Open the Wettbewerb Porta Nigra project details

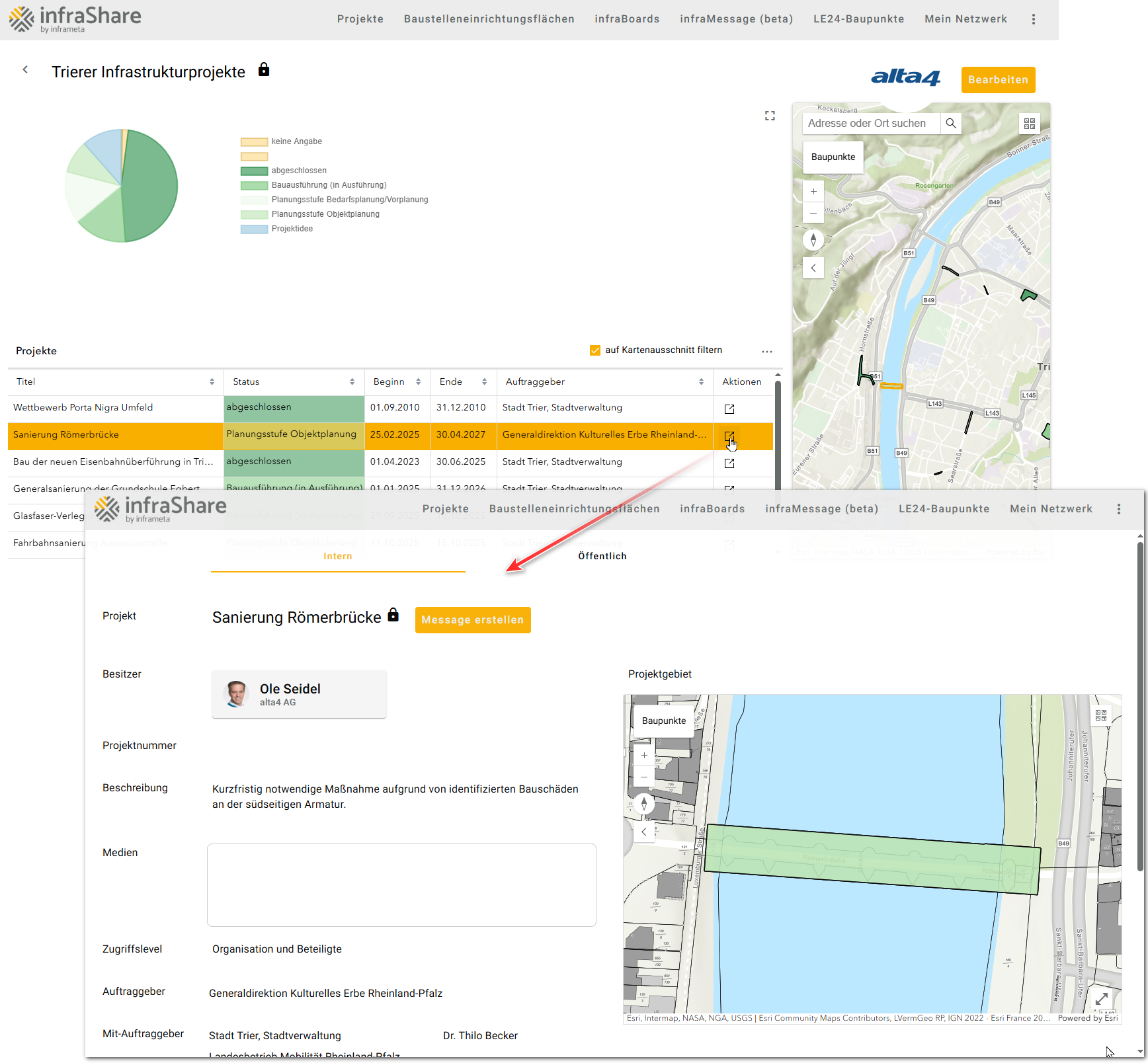pyautogui.click(x=729, y=409)
